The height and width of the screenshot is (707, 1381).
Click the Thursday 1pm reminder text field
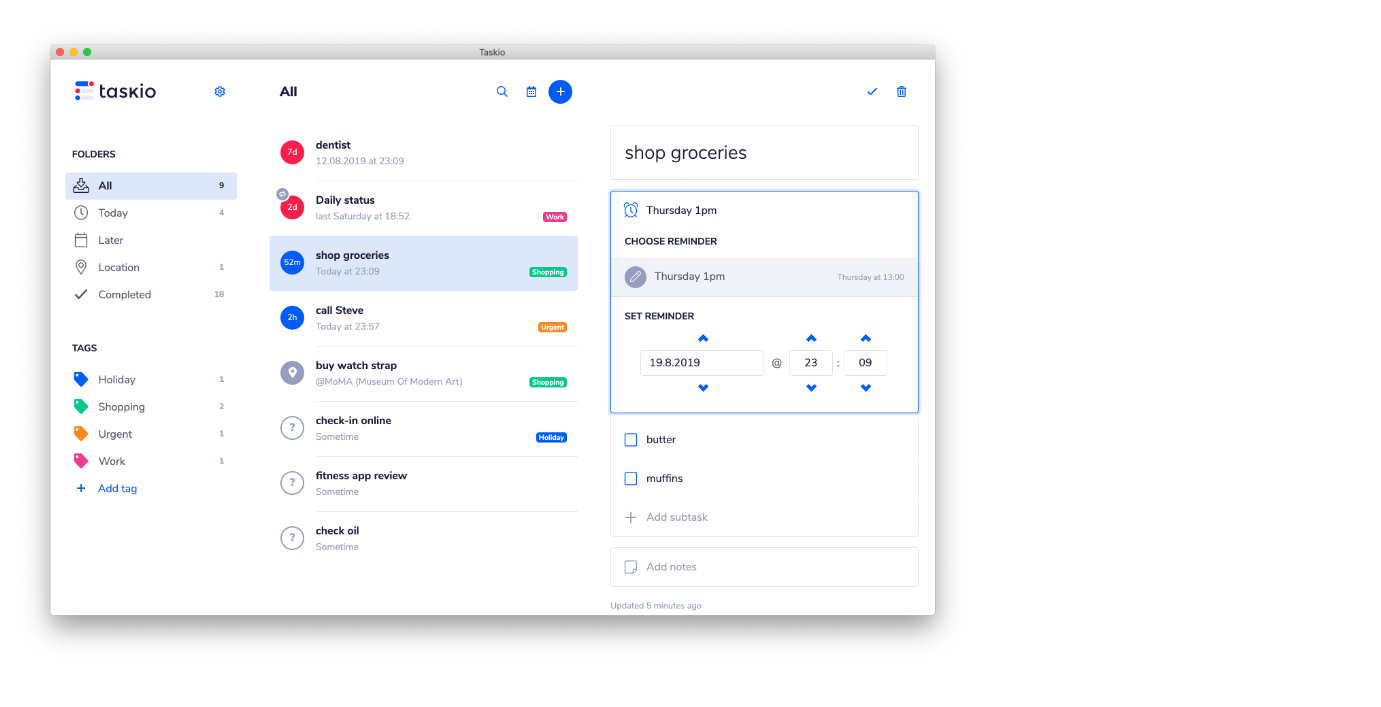pyautogui.click(x=764, y=210)
